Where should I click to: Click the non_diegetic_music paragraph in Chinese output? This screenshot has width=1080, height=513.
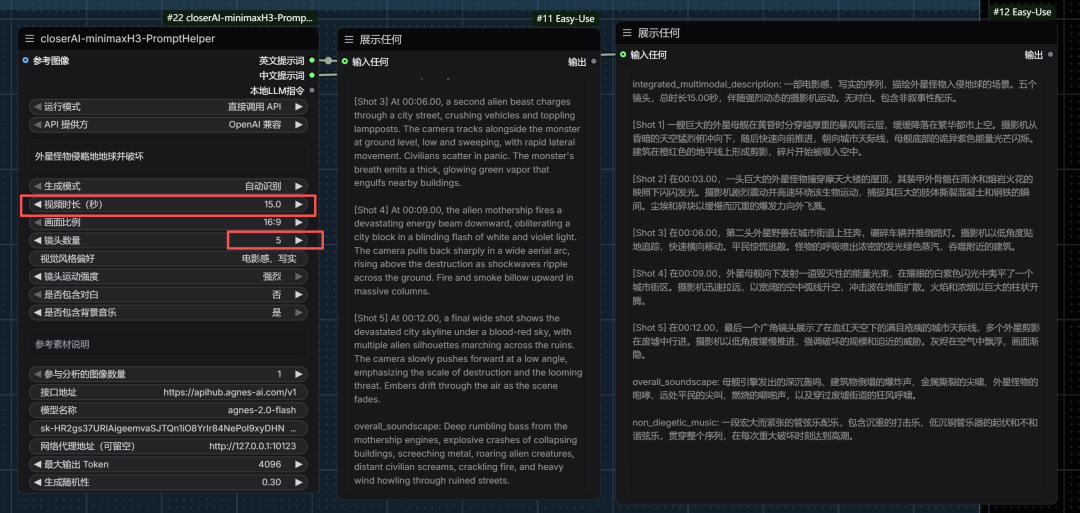coord(835,429)
